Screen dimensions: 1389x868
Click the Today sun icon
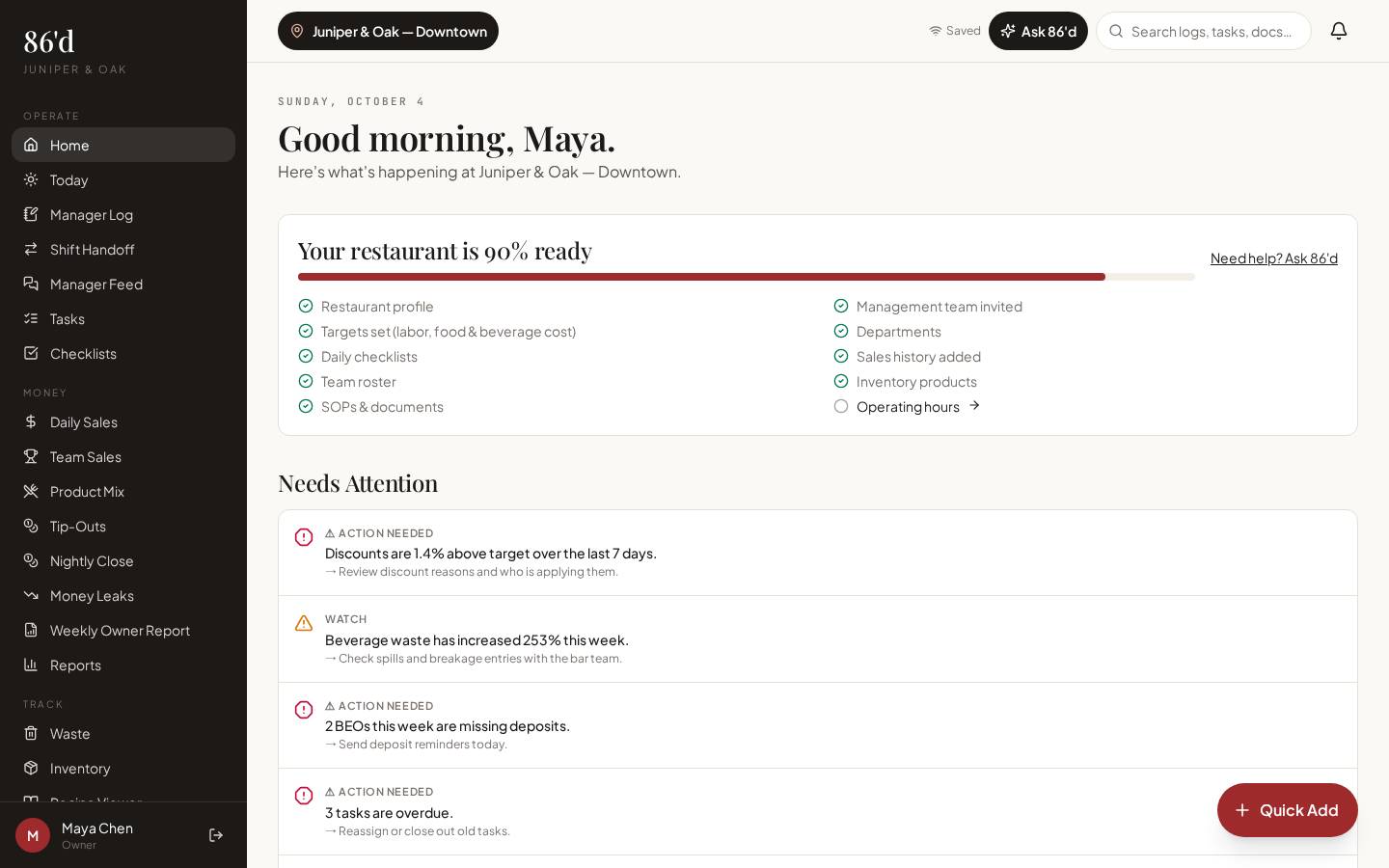pyautogui.click(x=31, y=179)
